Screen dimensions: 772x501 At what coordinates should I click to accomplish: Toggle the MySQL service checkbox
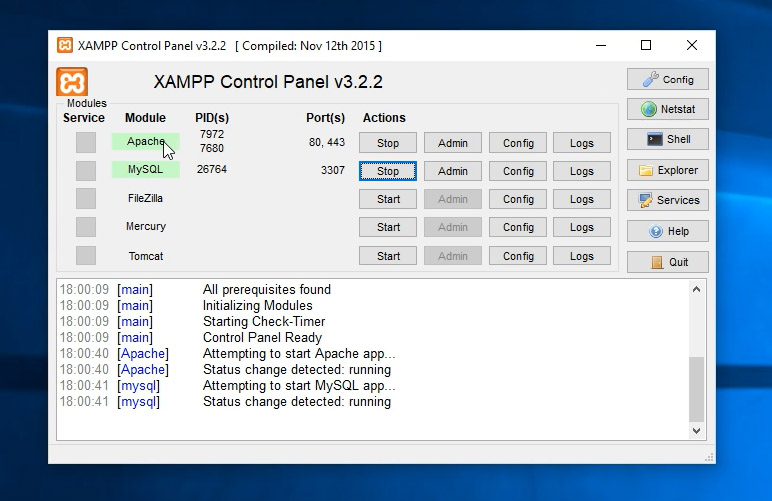(86, 171)
